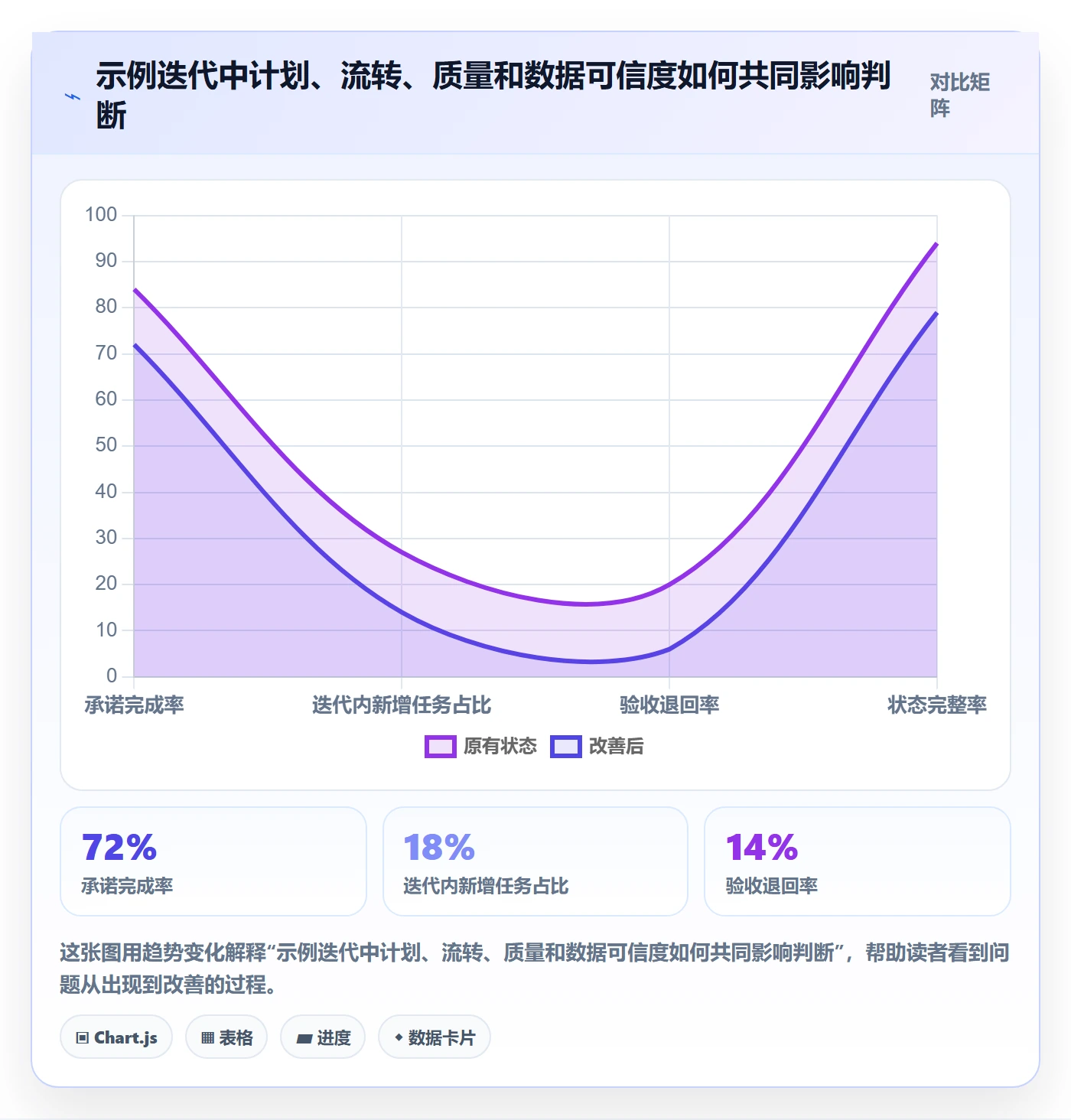Click the 改善后 legend label

point(617,747)
